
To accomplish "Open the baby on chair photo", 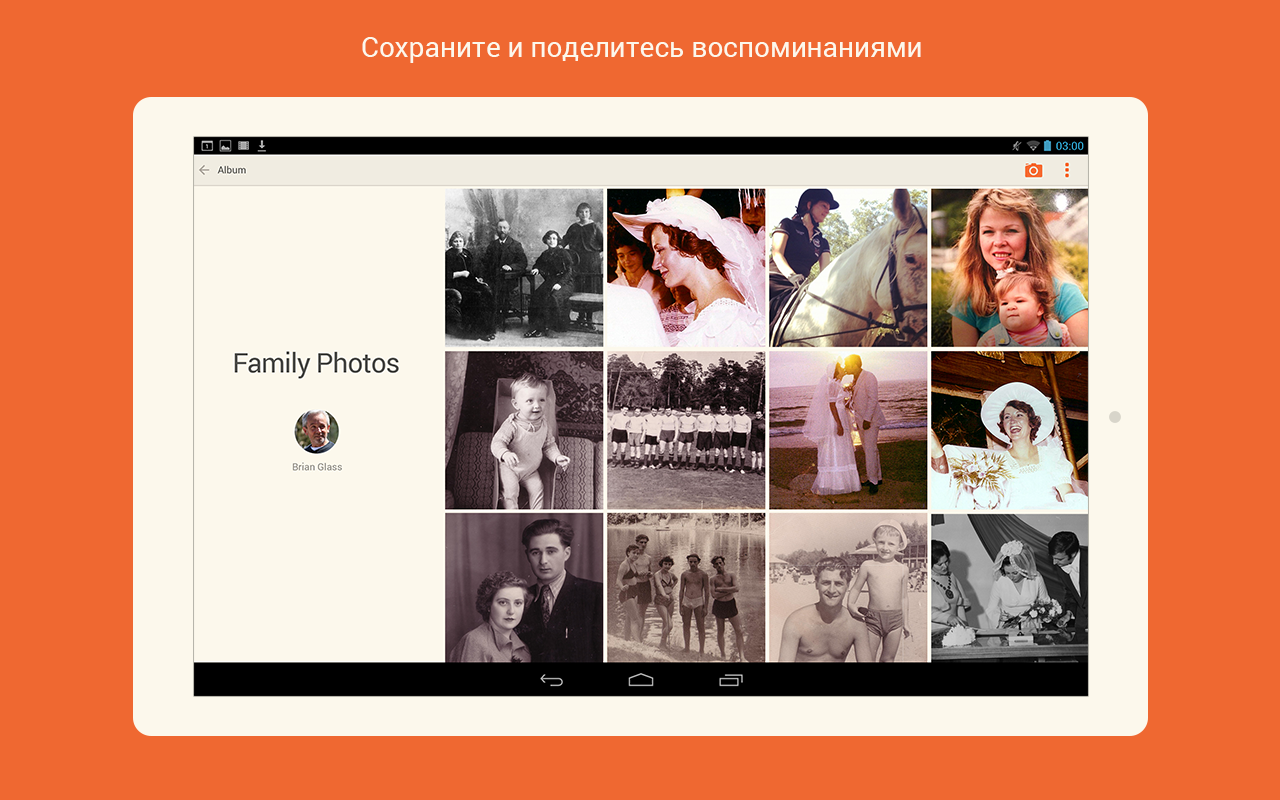I will coord(524,430).
